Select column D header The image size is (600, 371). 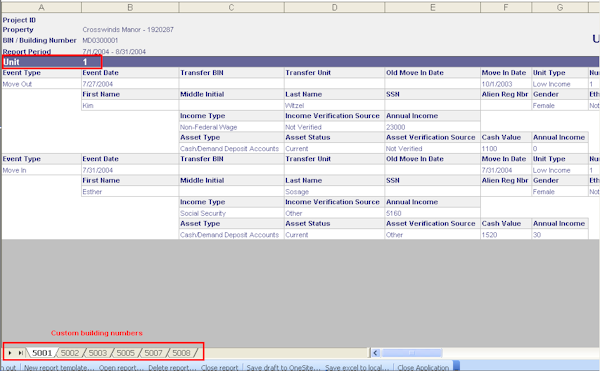click(x=334, y=7)
